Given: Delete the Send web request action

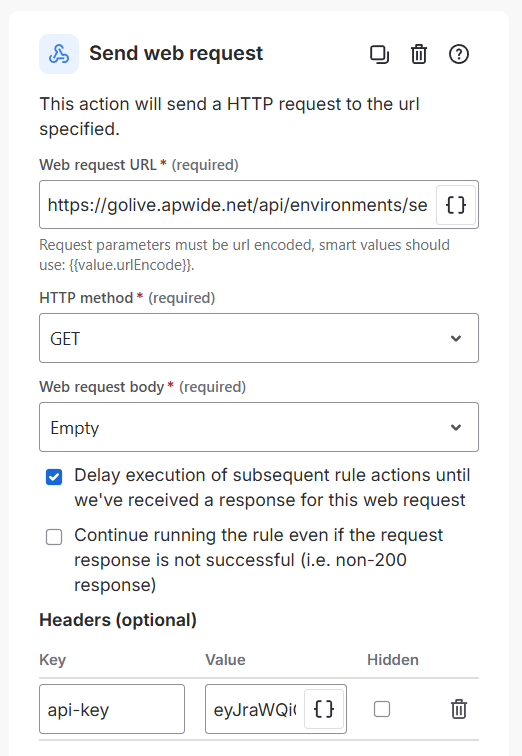Looking at the screenshot, I should (419, 54).
